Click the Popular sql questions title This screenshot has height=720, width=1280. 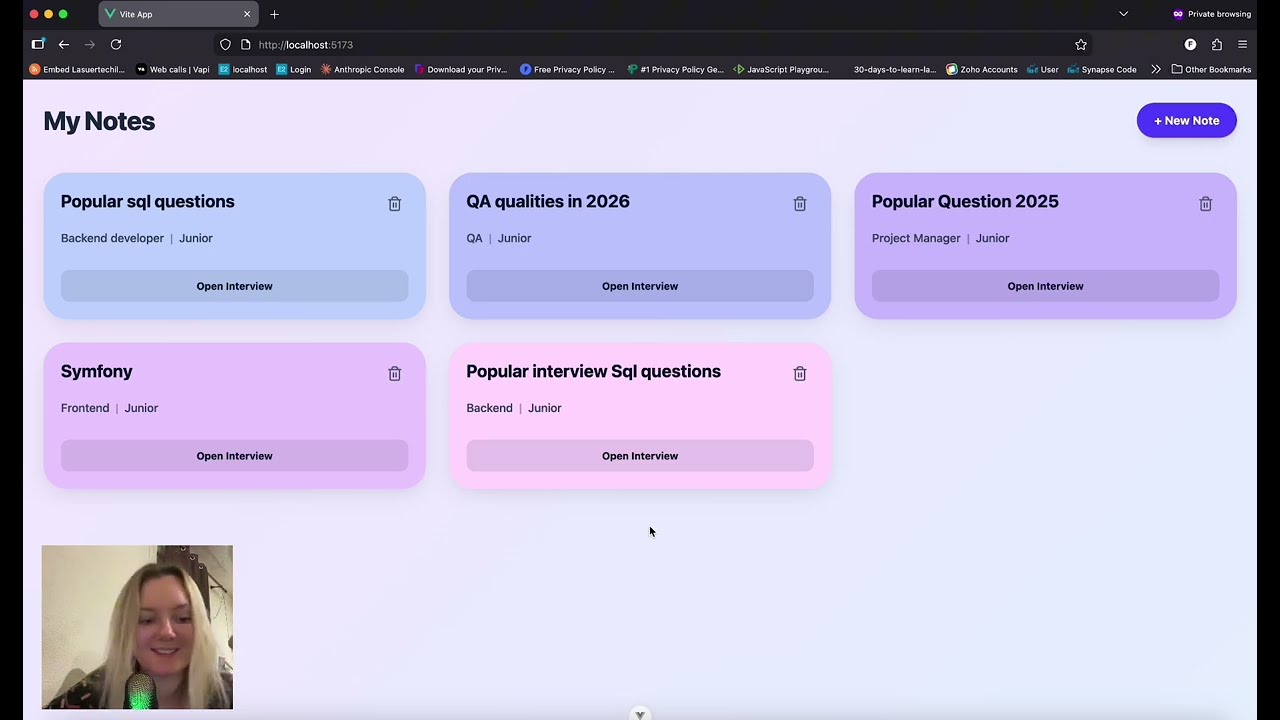tap(147, 202)
